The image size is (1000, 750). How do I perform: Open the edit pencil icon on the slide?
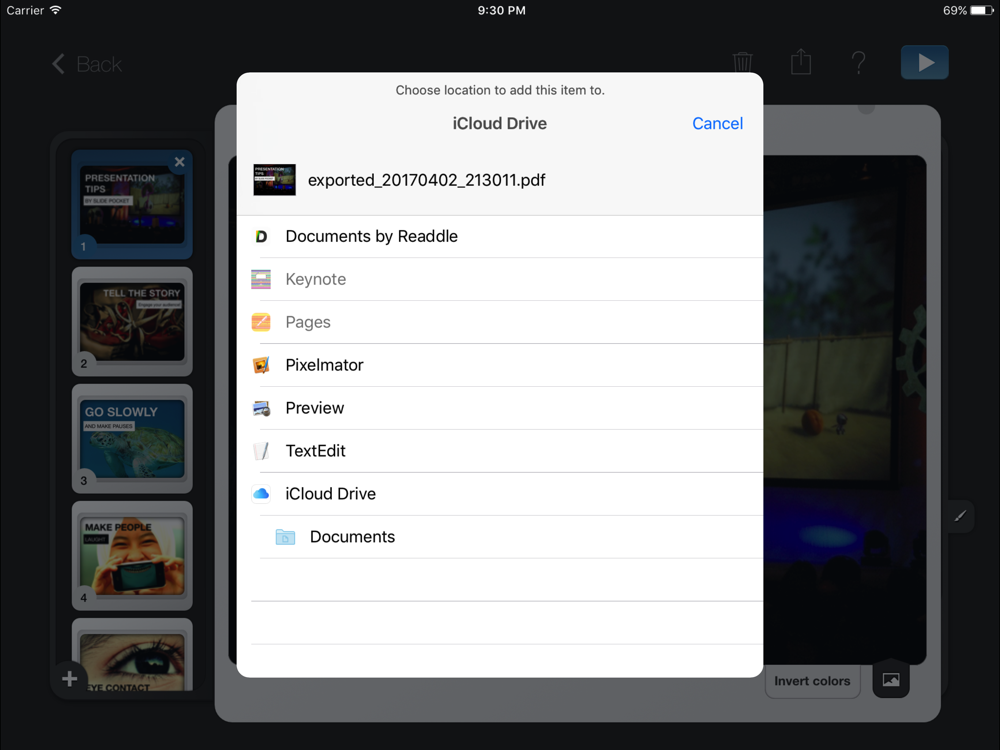pos(960,516)
